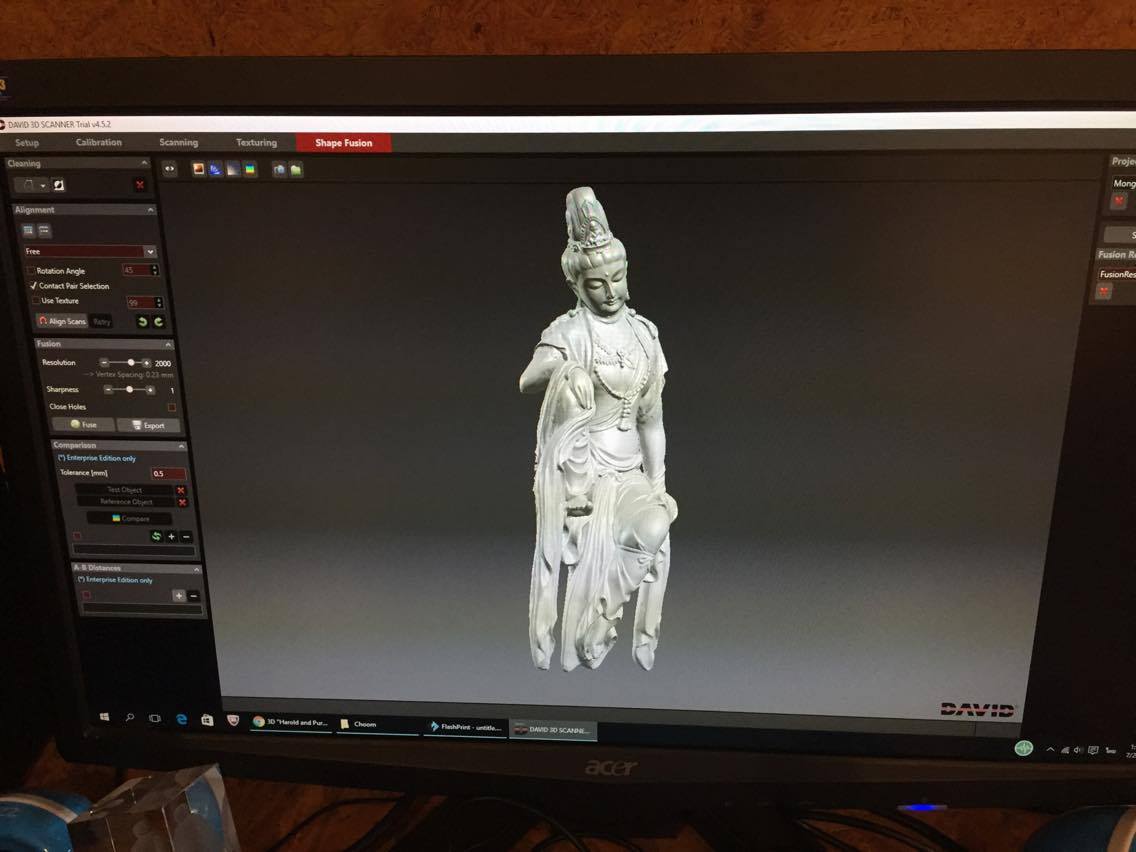The width and height of the screenshot is (1136, 852).
Task: Open the Free alignment mode dropdown
Action: [x=149, y=252]
